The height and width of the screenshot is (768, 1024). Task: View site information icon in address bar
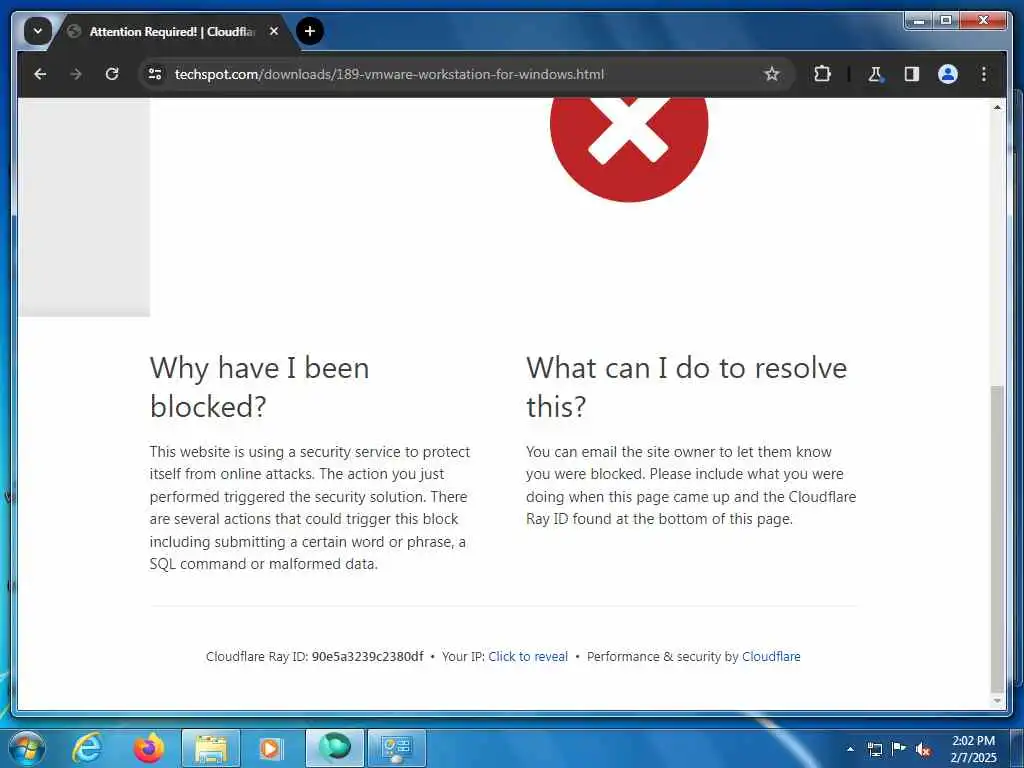coord(155,74)
